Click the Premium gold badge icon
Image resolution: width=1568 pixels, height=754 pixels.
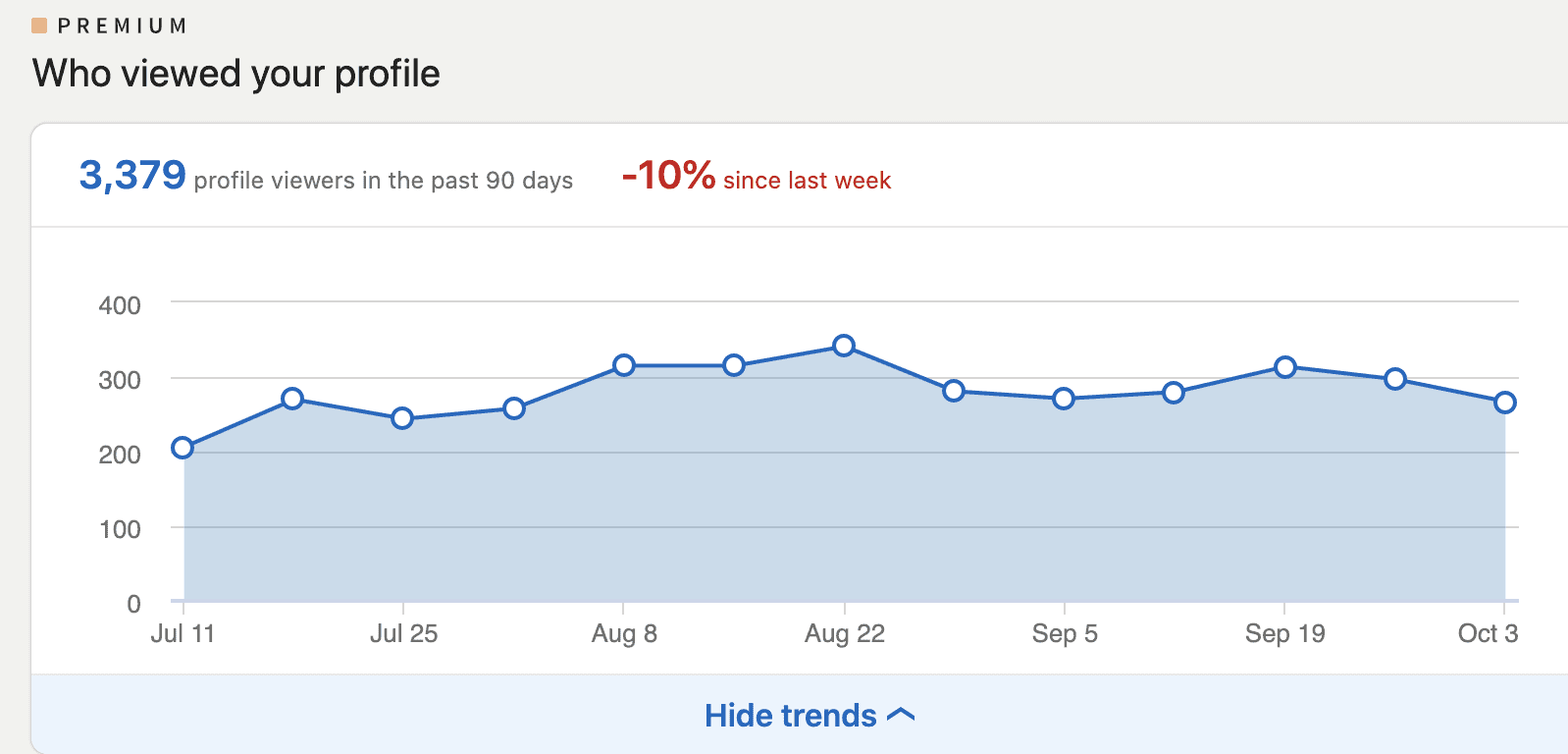[x=39, y=26]
